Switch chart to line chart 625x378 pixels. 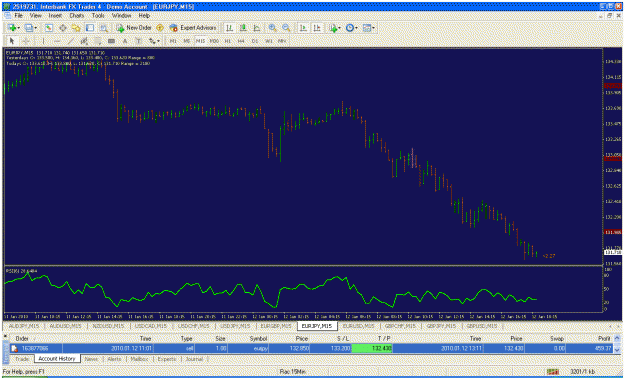(257, 28)
